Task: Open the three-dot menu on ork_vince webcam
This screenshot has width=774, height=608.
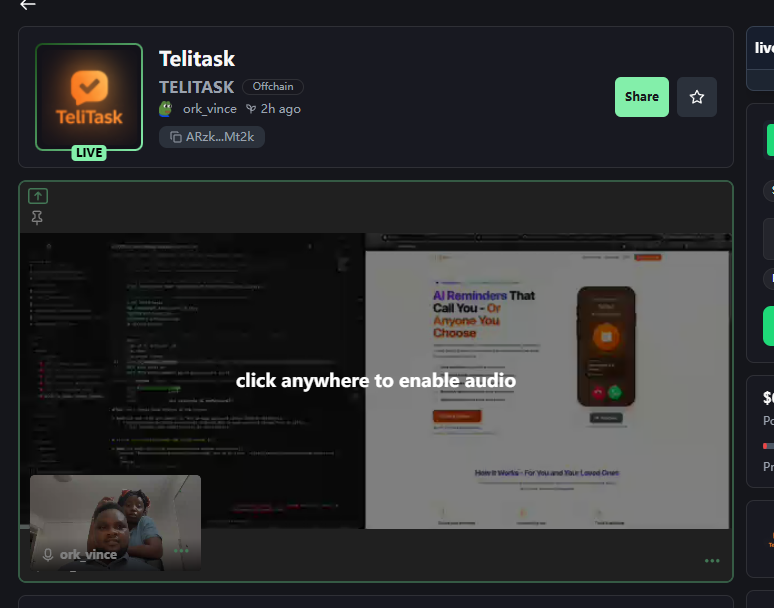Action: pyautogui.click(x=181, y=551)
